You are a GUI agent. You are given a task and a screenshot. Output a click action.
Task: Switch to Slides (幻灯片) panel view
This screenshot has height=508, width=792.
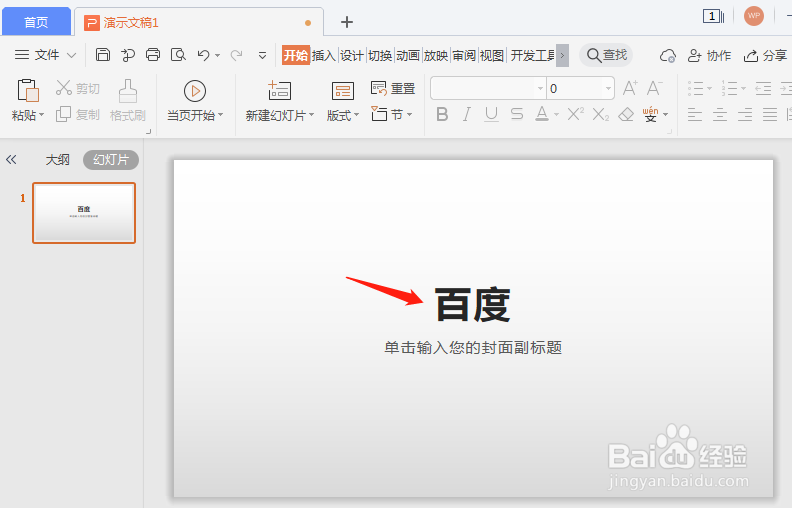click(111, 160)
